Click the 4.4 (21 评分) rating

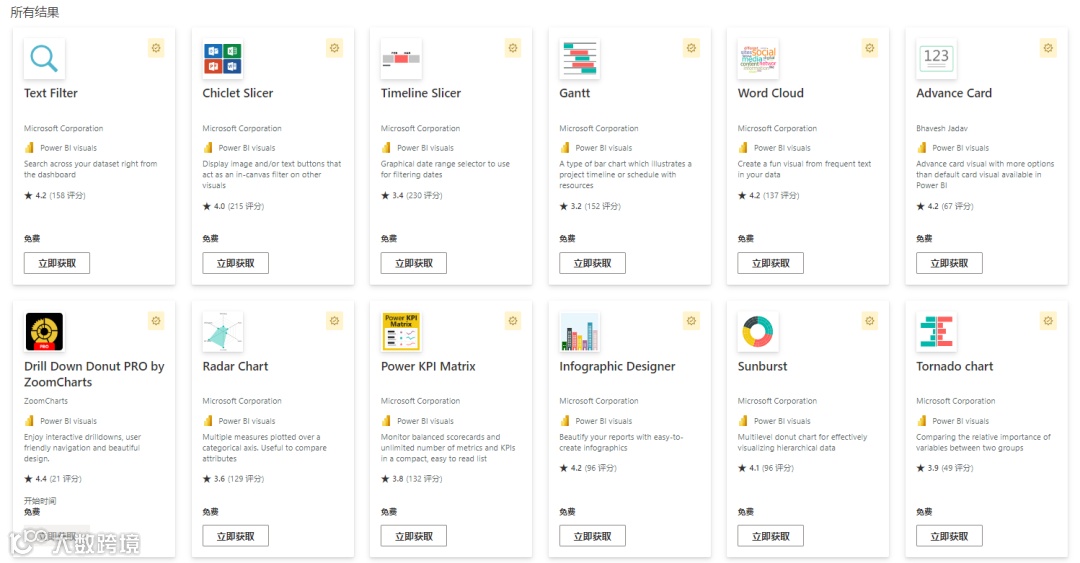coord(53,479)
